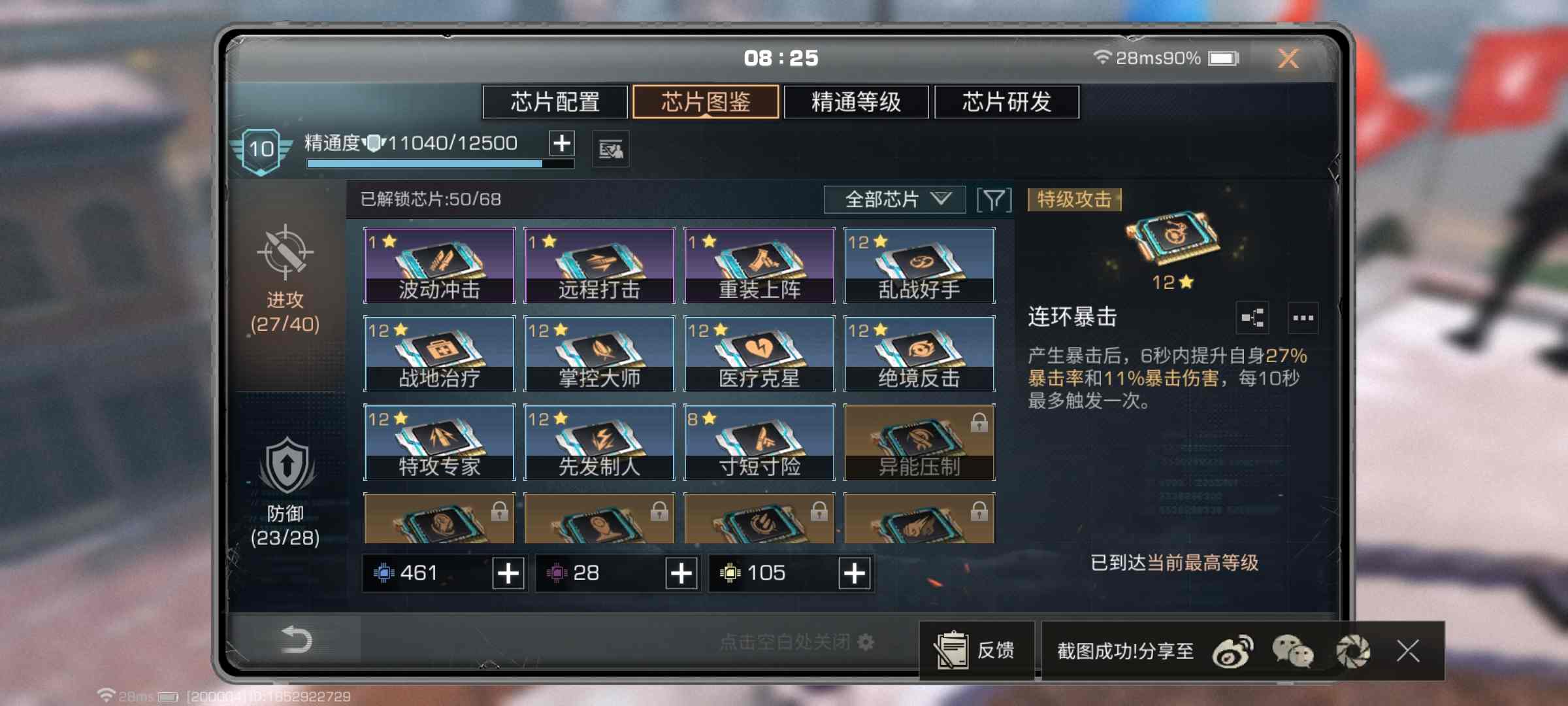Open 芯片研发 tab
Viewport: 1568px width, 706px height.
pyautogui.click(x=1007, y=102)
